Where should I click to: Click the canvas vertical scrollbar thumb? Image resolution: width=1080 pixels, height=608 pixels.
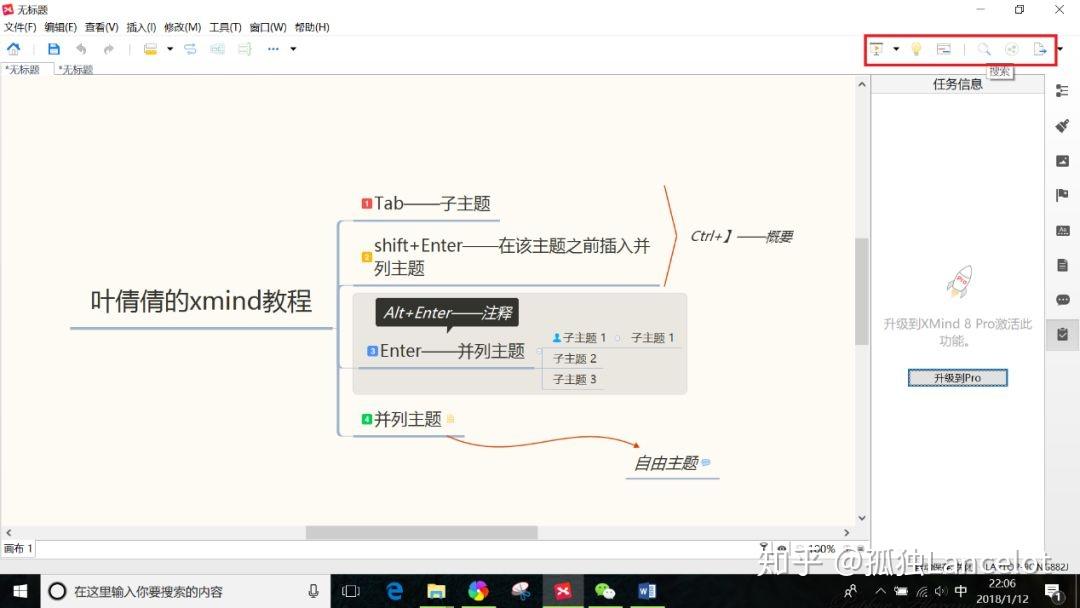click(862, 291)
